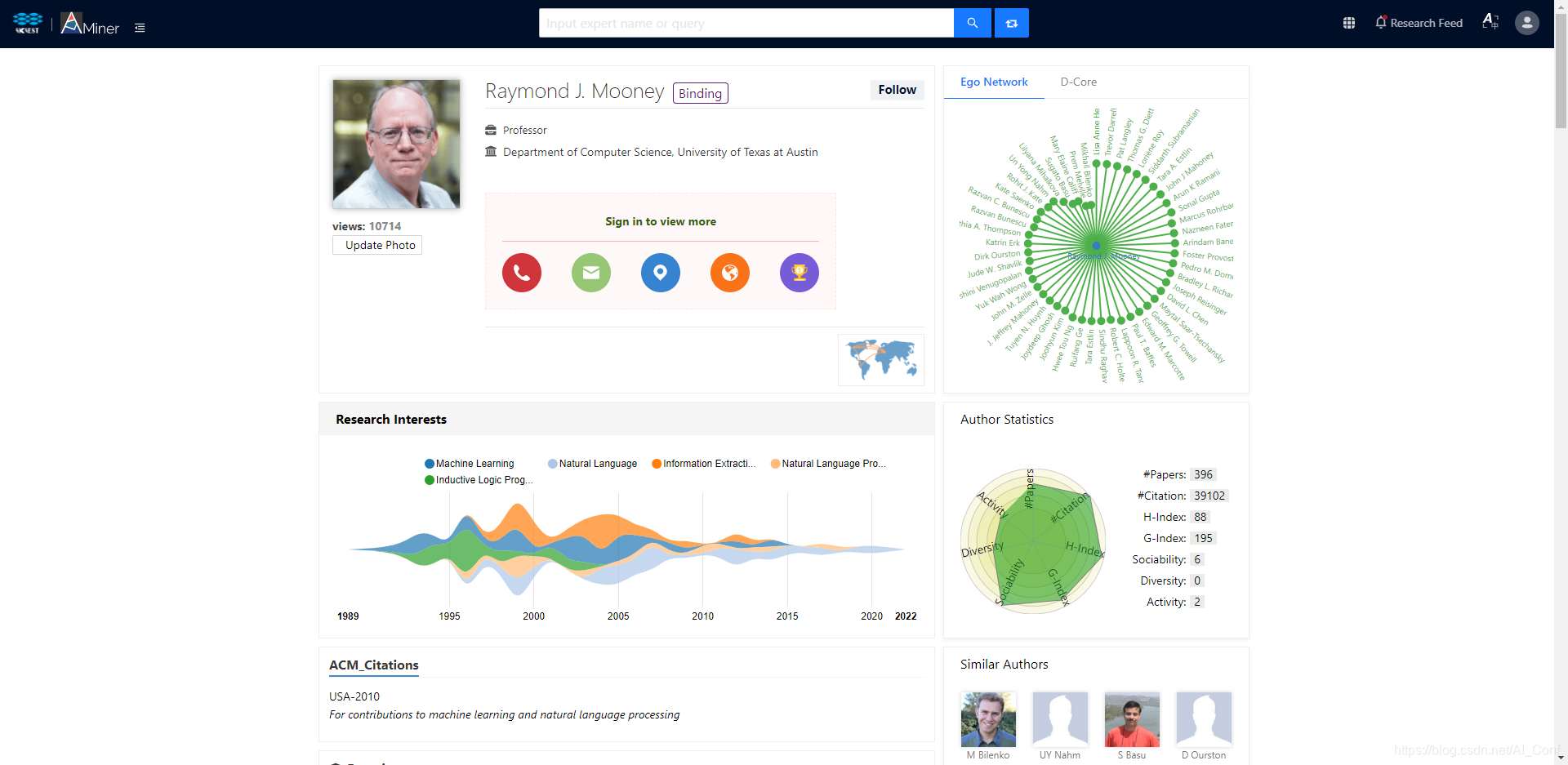Click inside the expert name search field
Image resolution: width=1568 pixels, height=765 pixels.
point(746,23)
